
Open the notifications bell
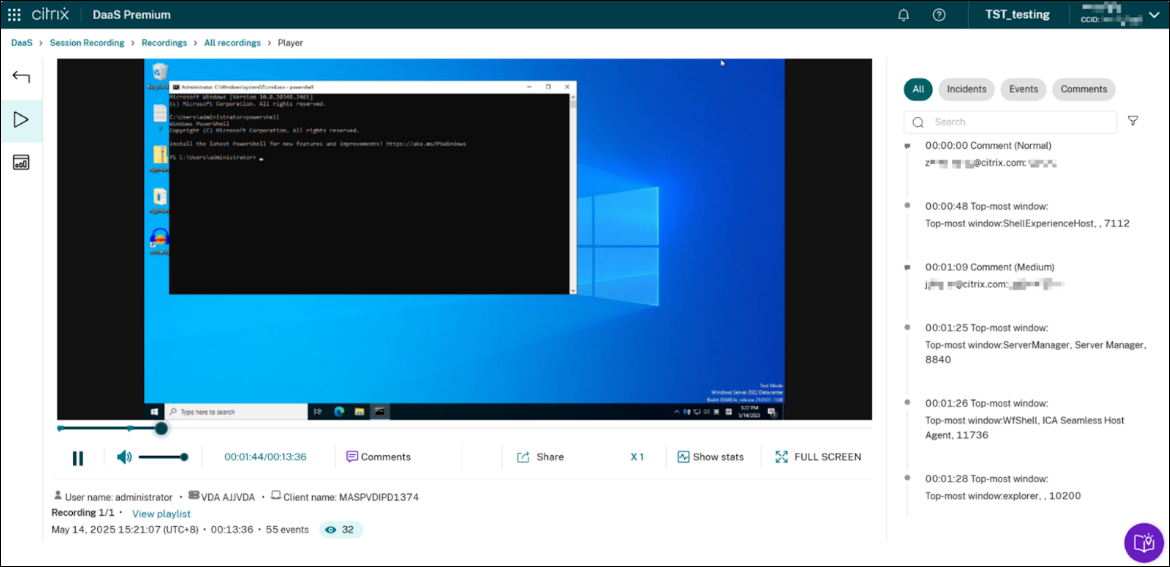point(904,15)
